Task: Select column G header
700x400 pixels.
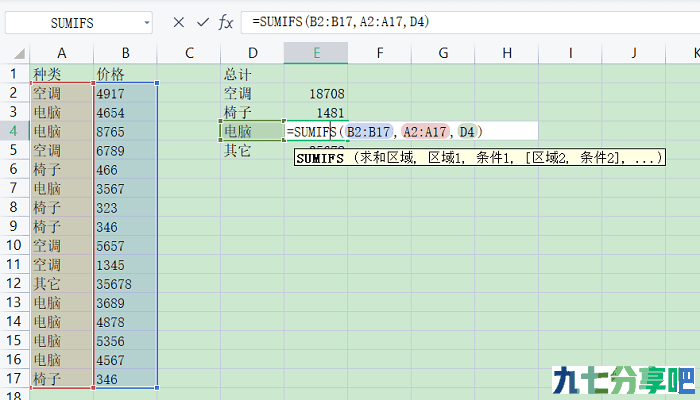Action: pos(443,53)
